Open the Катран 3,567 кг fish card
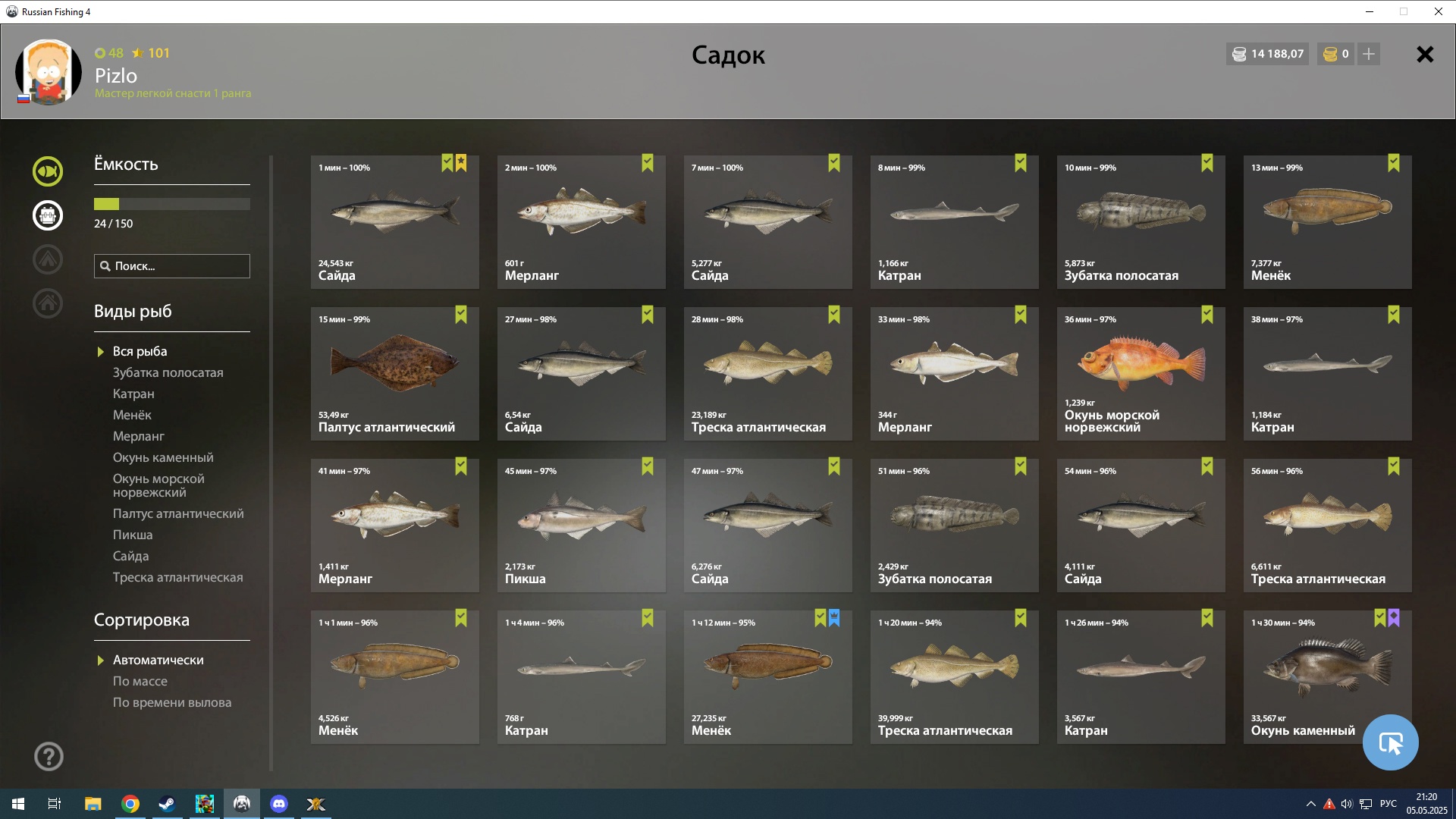 [1141, 677]
